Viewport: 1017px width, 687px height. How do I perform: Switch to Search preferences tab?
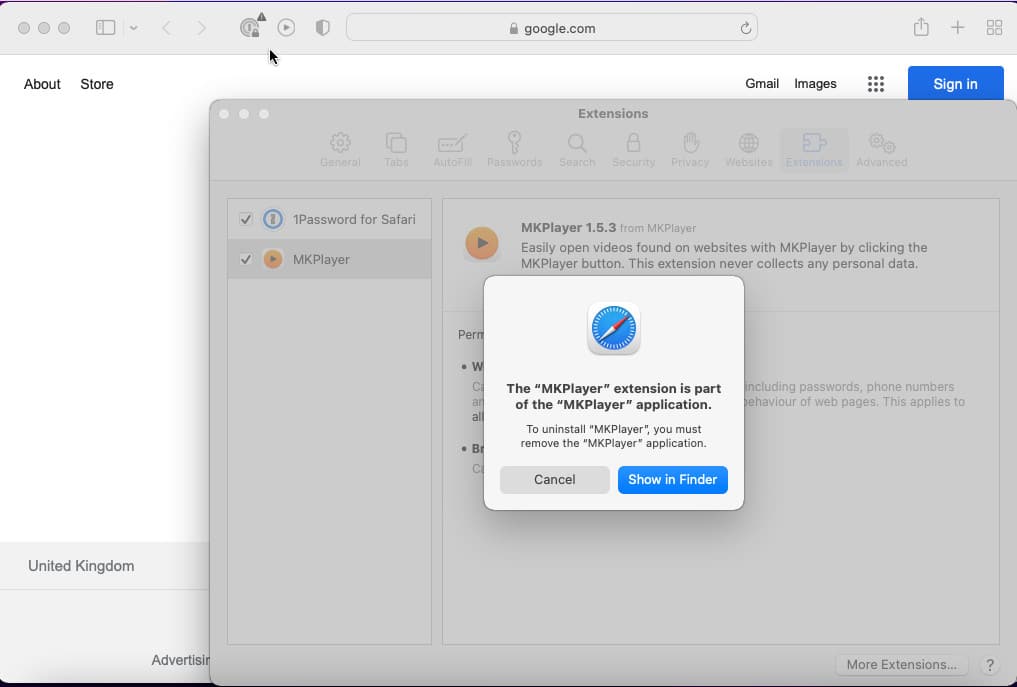click(577, 150)
